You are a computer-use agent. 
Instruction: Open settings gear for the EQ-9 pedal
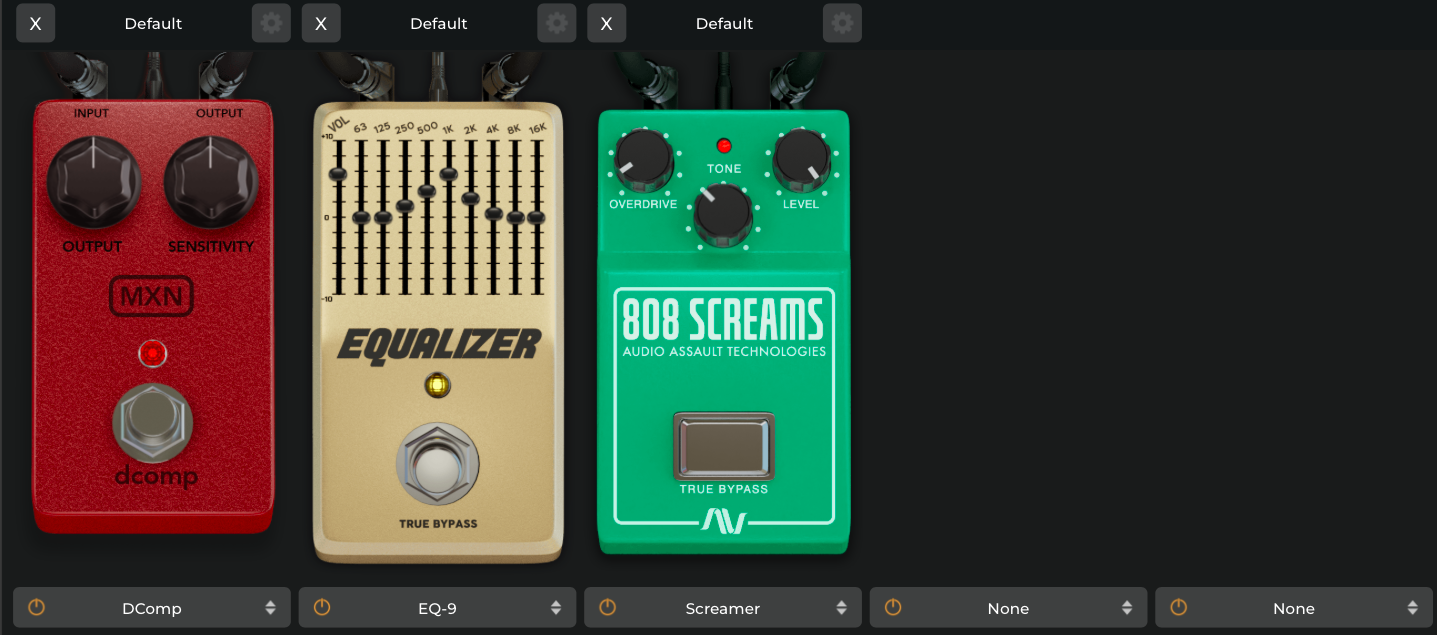[x=557, y=23]
